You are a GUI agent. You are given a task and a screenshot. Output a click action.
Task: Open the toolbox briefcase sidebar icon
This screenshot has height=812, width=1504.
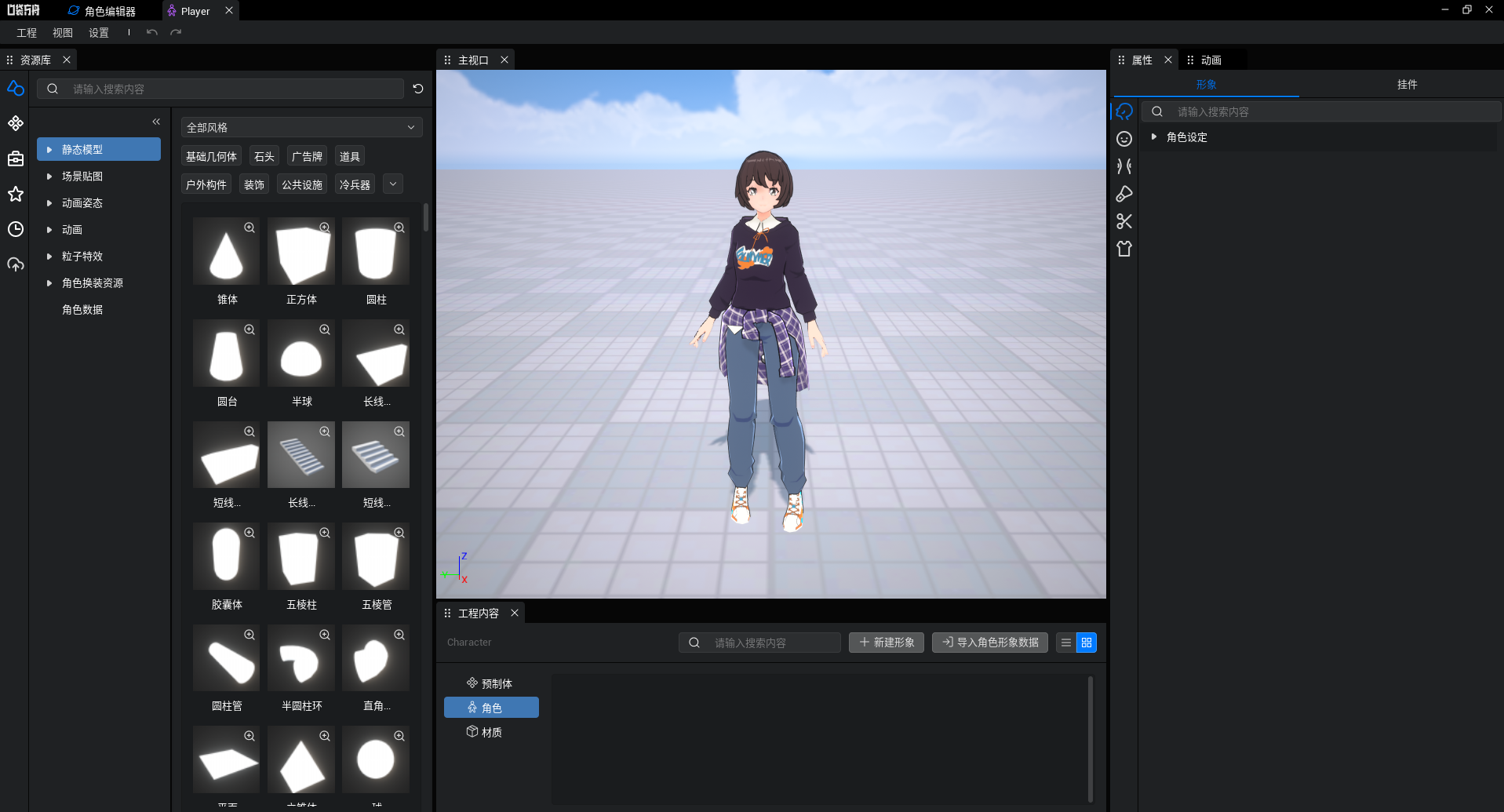point(16,158)
